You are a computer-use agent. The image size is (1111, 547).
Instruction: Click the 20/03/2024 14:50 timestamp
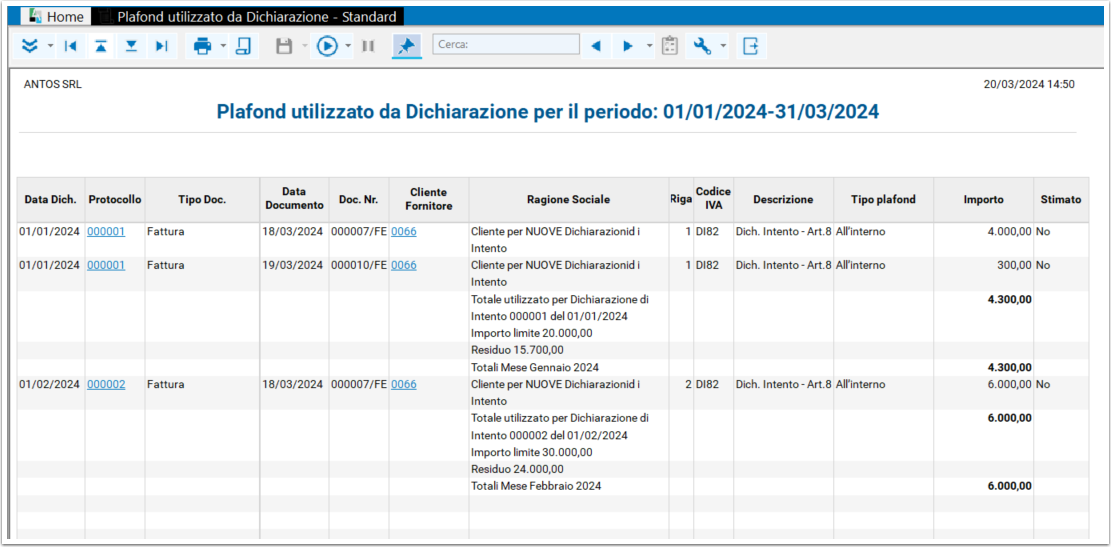click(1030, 84)
